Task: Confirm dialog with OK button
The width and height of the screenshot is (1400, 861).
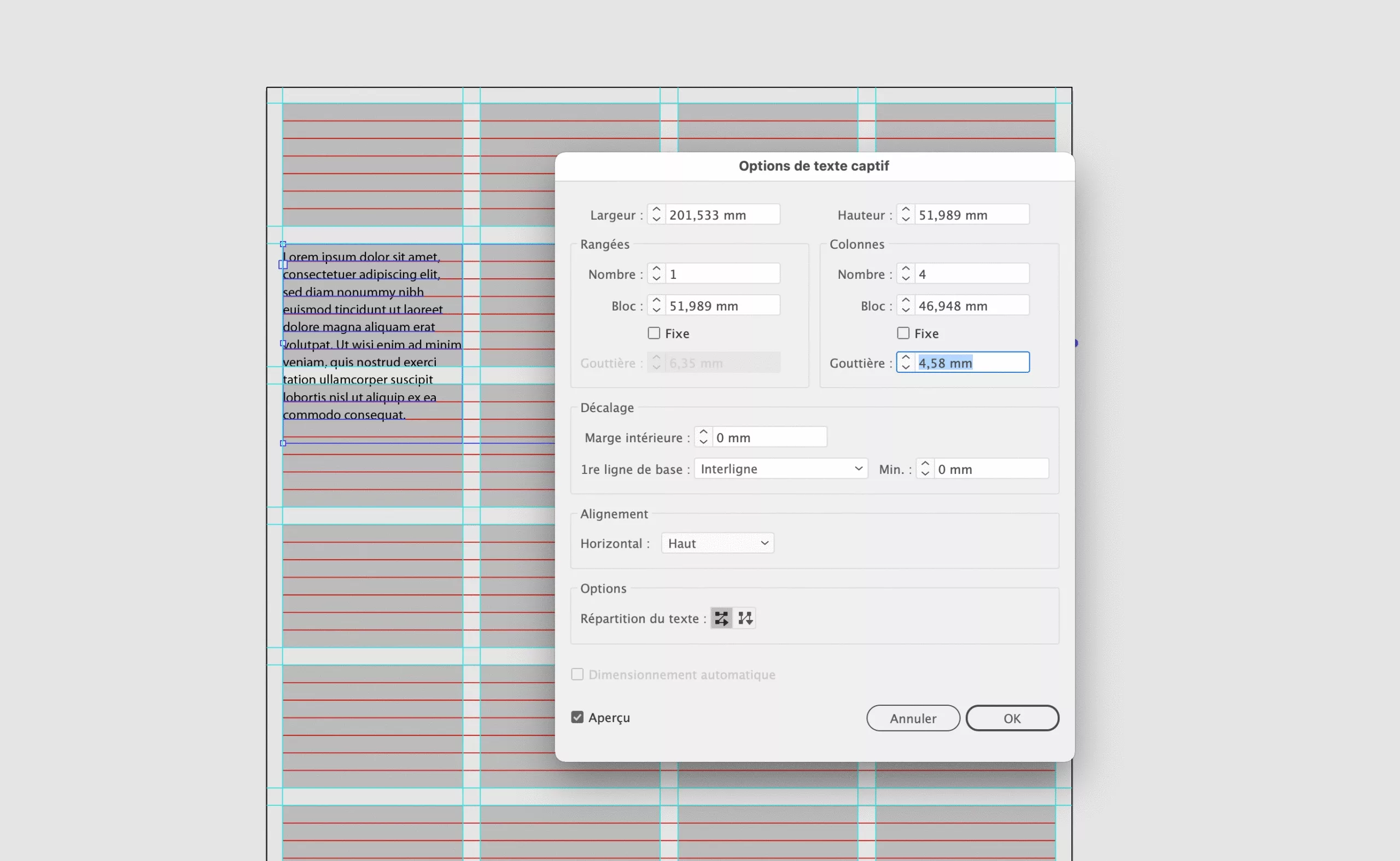Action: (1012, 718)
